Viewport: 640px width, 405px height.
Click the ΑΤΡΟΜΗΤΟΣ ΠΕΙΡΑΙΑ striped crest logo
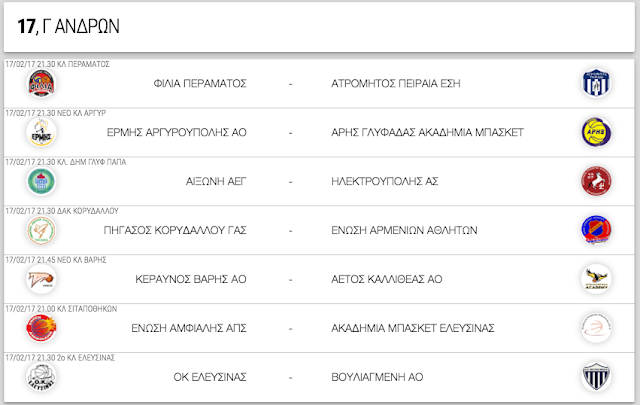pos(596,83)
